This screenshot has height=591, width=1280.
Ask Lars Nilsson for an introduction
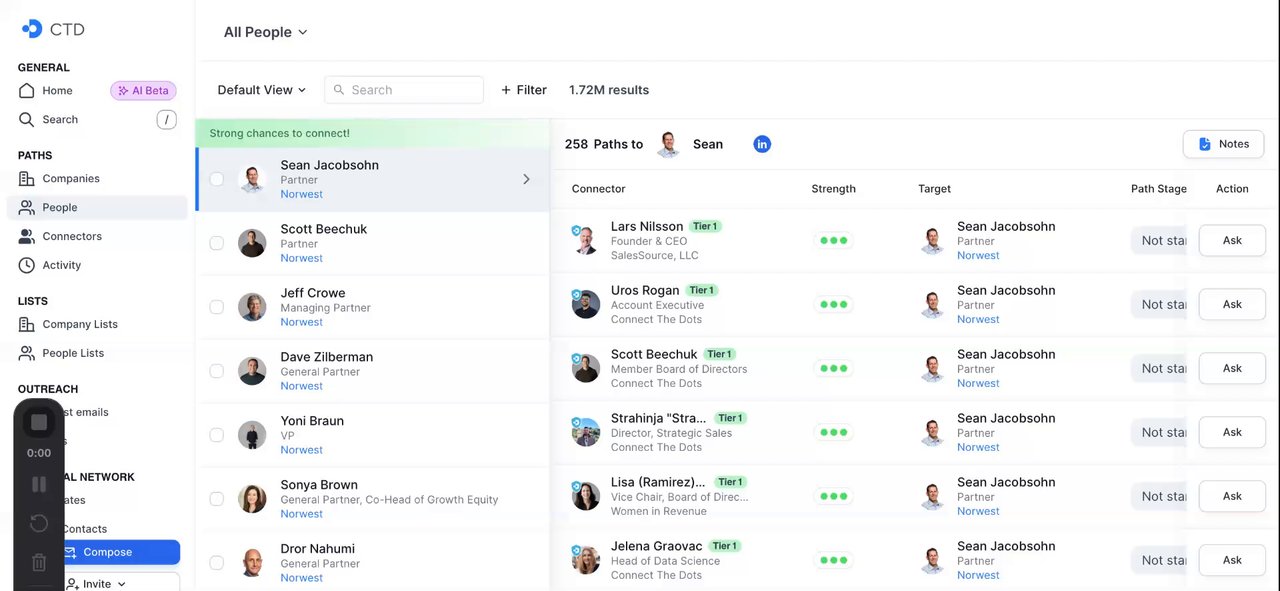coord(1232,240)
